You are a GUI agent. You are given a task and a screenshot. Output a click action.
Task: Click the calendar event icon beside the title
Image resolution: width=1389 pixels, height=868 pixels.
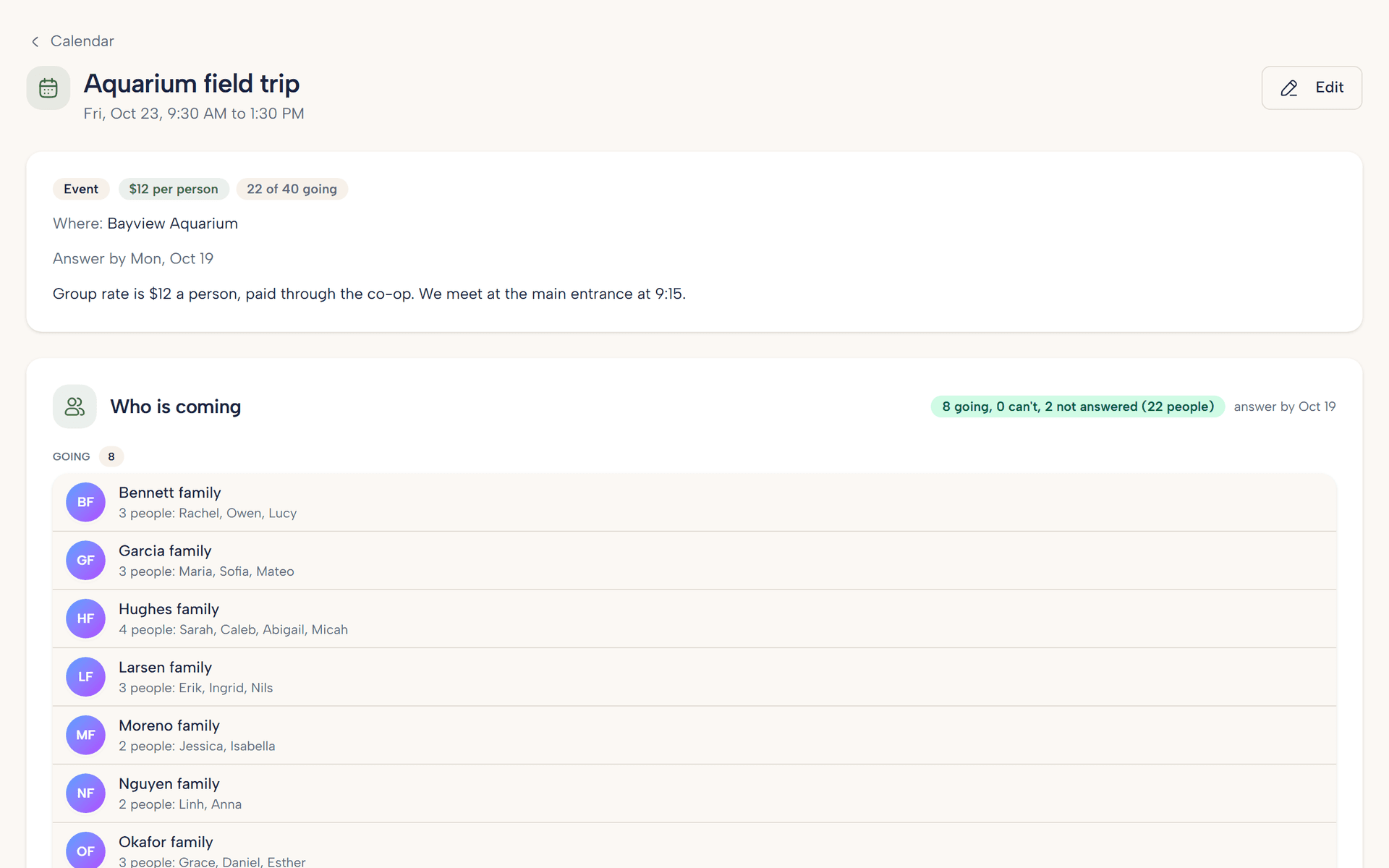coord(48,88)
